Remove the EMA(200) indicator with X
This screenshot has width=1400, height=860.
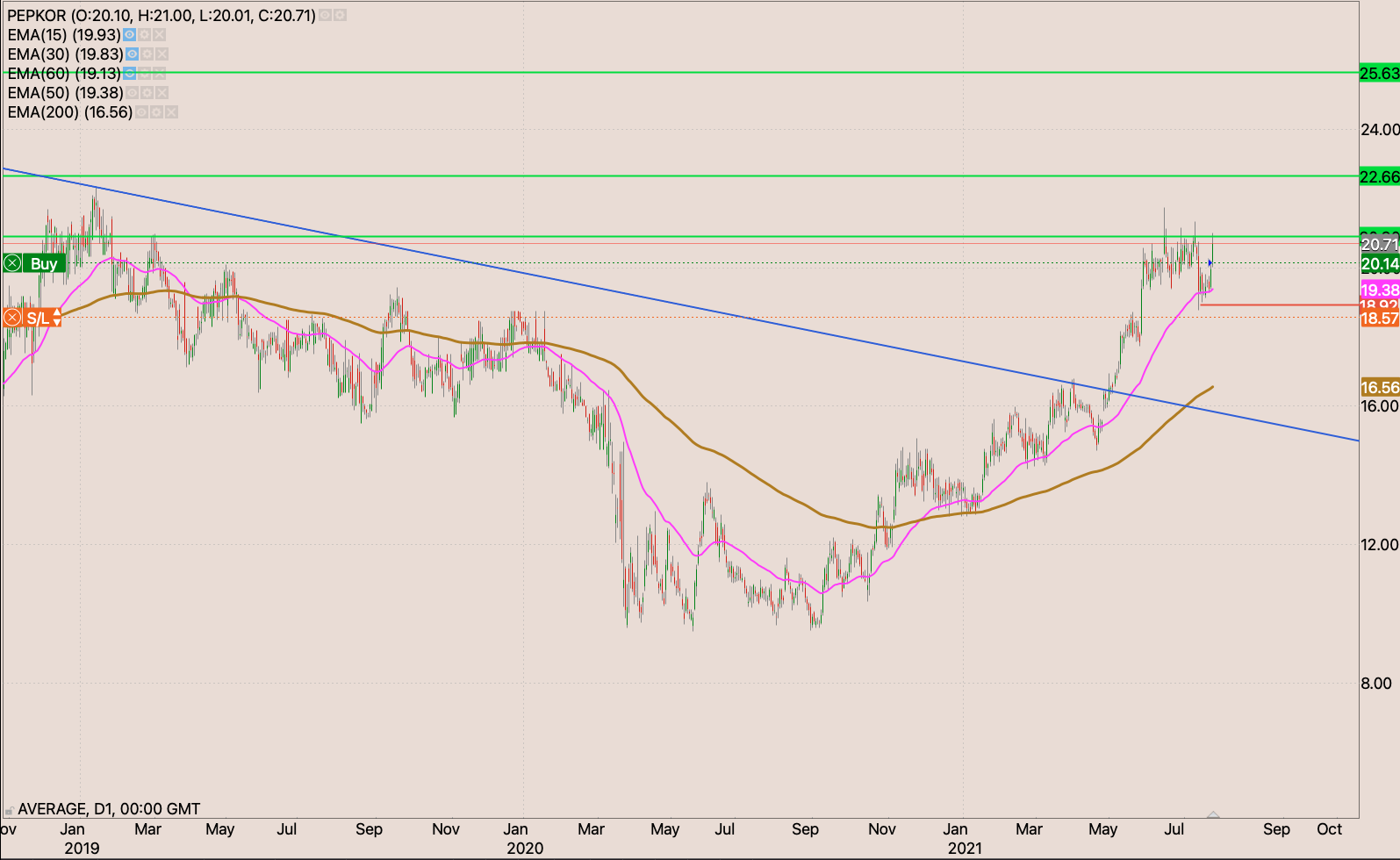pyautogui.click(x=172, y=112)
